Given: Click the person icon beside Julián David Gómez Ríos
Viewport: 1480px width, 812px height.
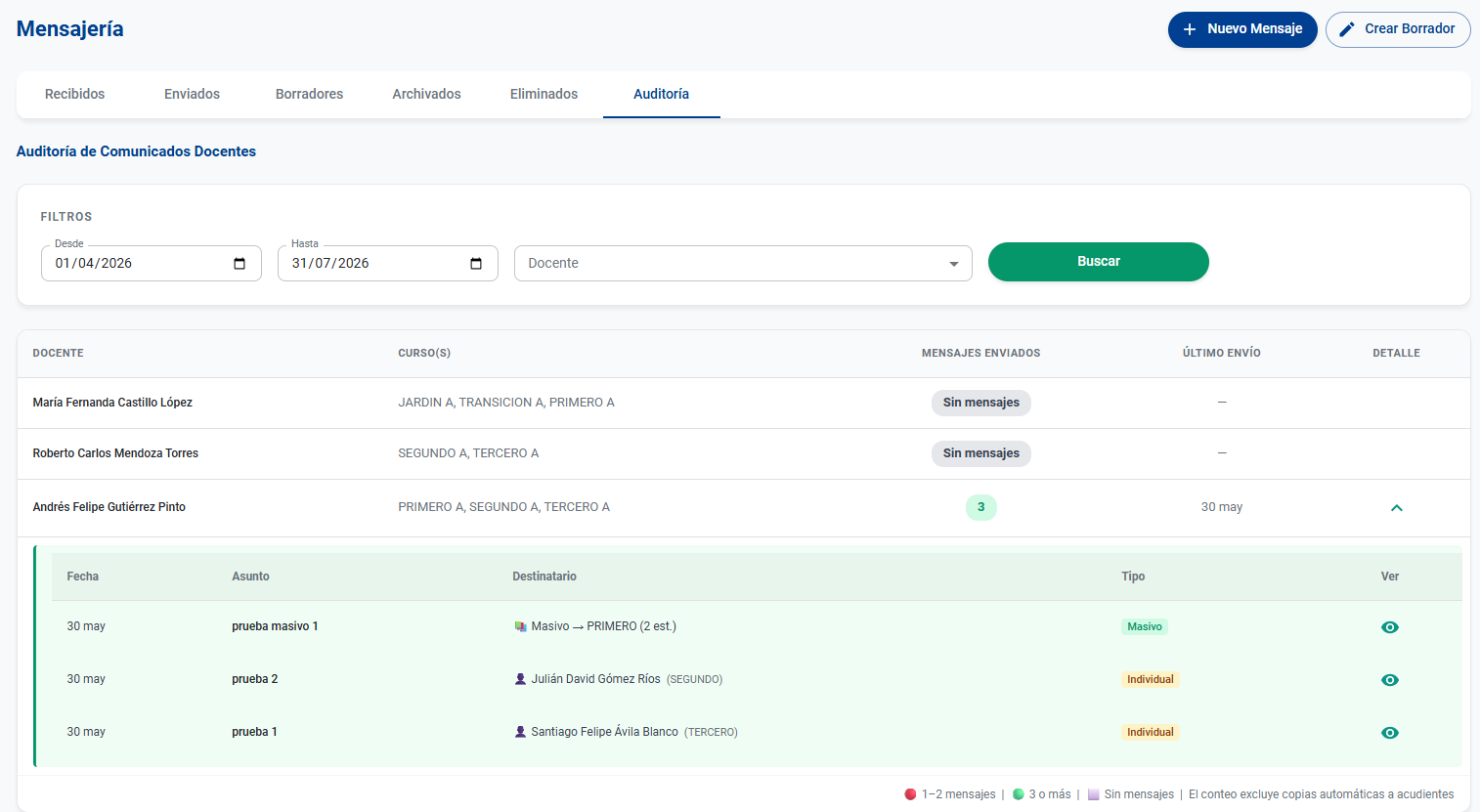Looking at the screenshot, I should pyautogui.click(x=520, y=679).
